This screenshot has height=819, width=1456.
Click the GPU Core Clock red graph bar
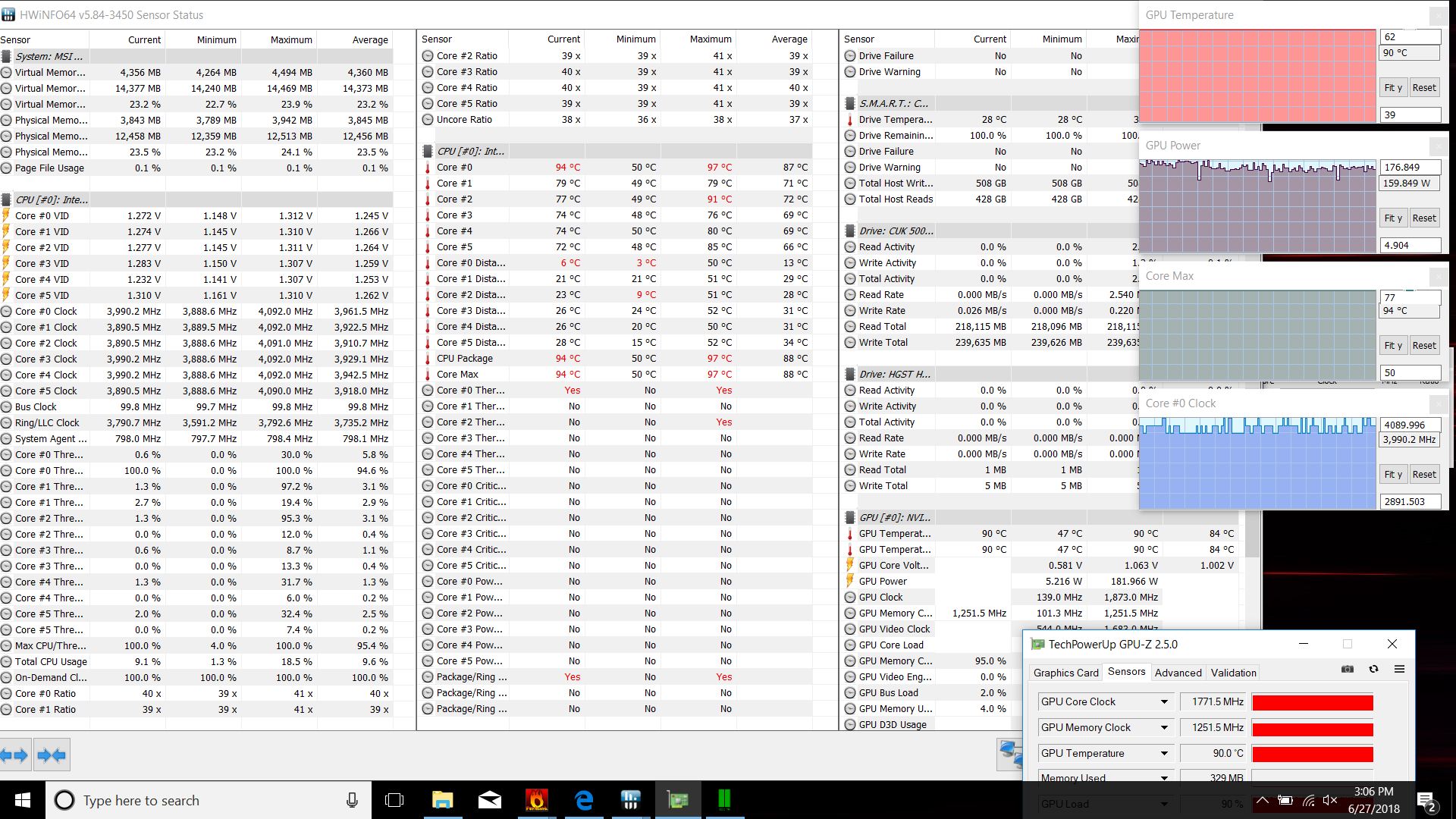(x=1313, y=703)
